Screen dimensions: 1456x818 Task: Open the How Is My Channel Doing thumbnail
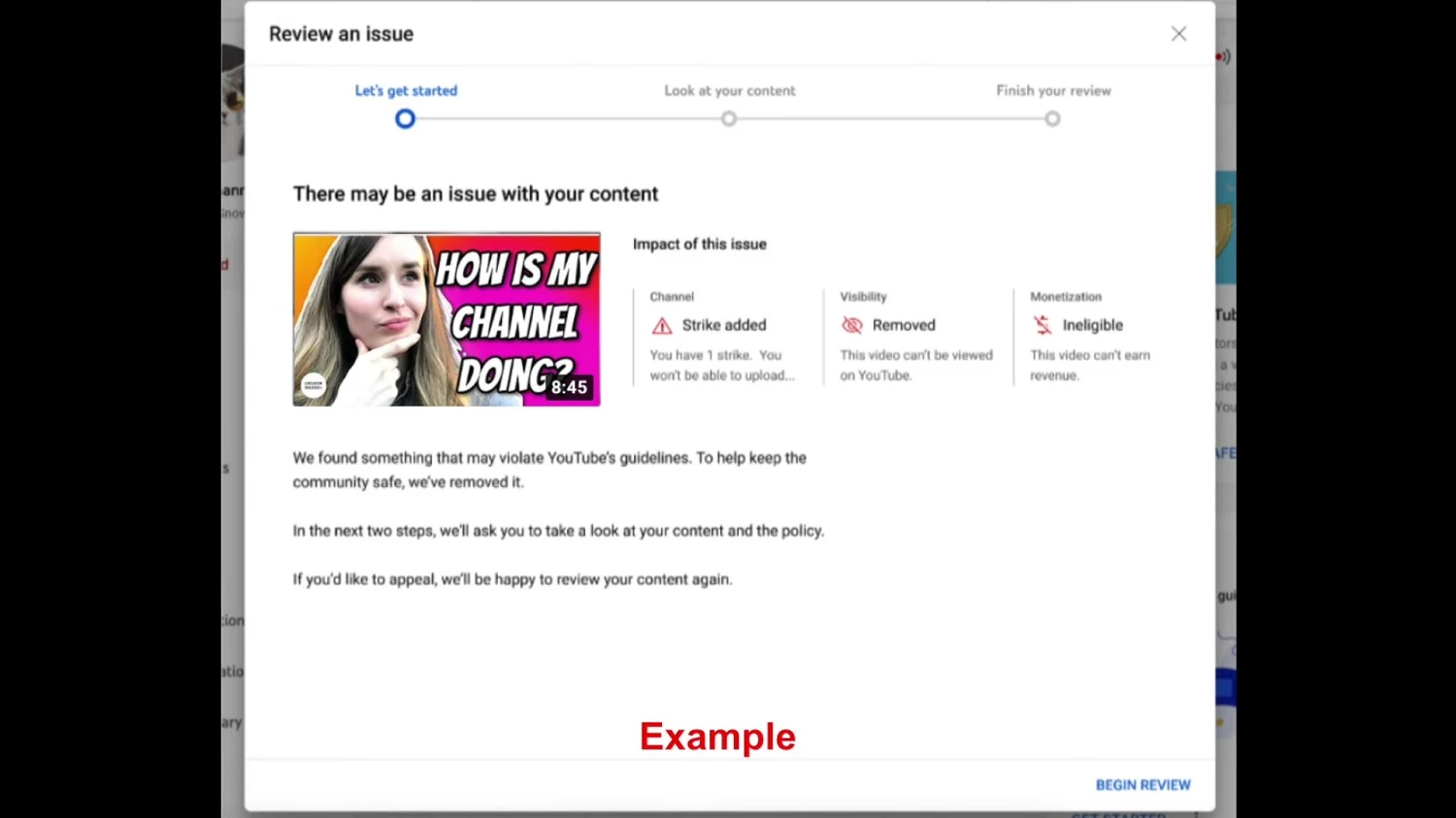click(447, 319)
